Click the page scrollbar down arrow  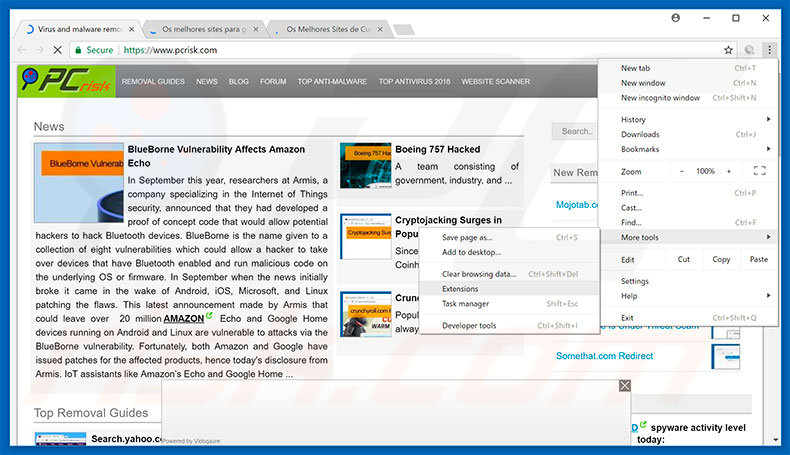tap(775, 440)
